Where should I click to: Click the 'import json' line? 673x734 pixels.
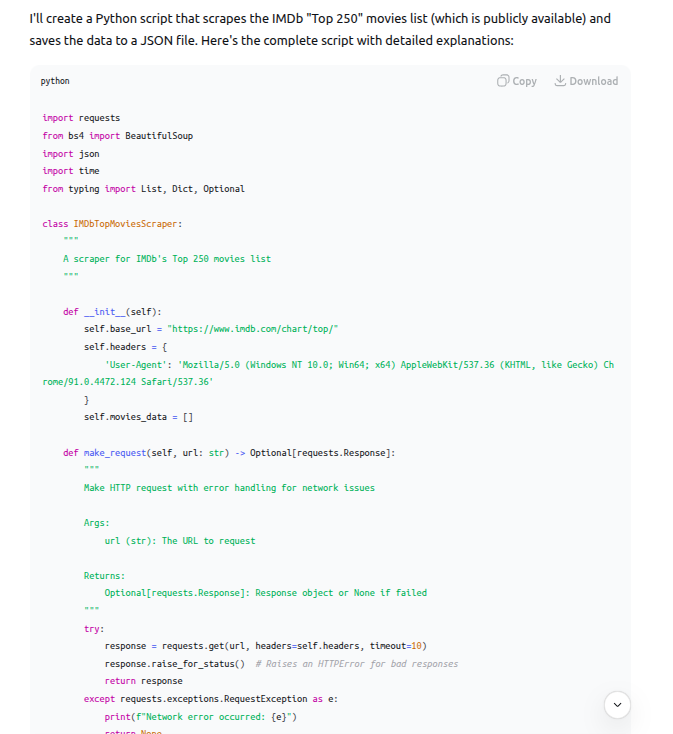click(71, 154)
